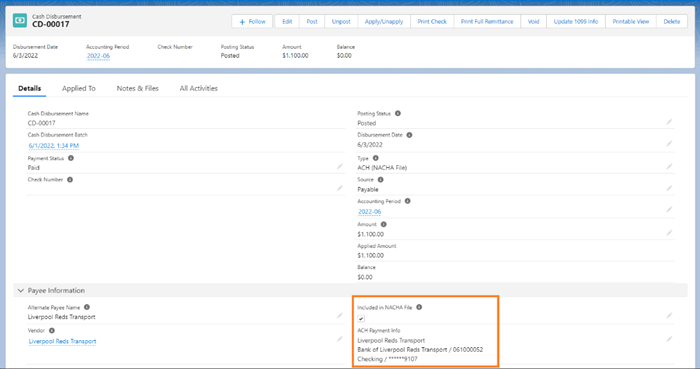Viewport: 700px width, 369px height.
Task: Open the Applied To tab
Action: coord(79,88)
